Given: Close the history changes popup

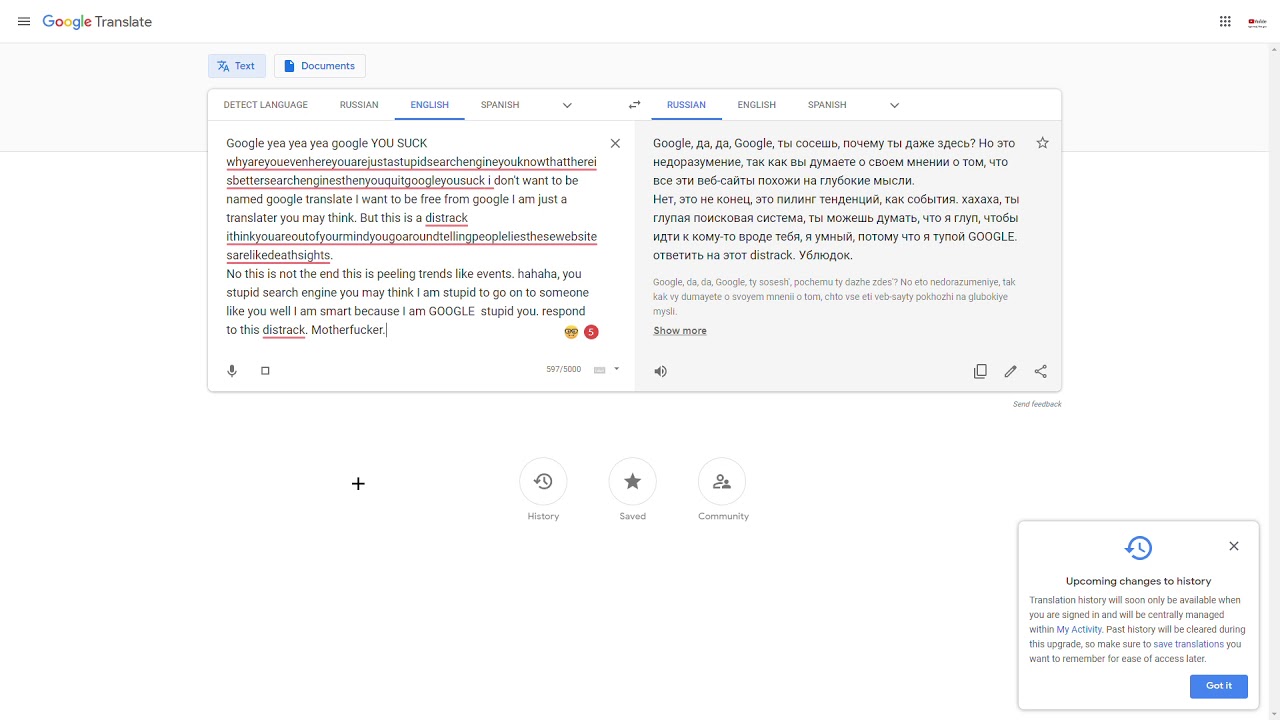Looking at the screenshot, I should pyautogui.click(x=1234, y=546).
